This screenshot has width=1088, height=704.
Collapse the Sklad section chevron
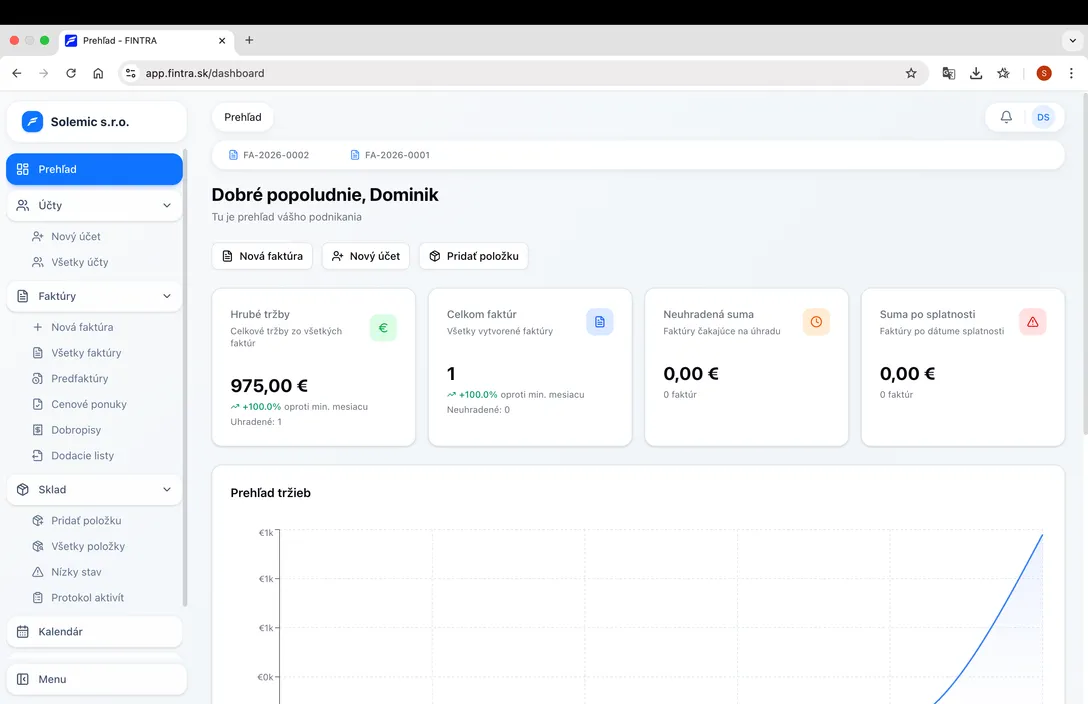pyautogui.click(x=168, y=489)
